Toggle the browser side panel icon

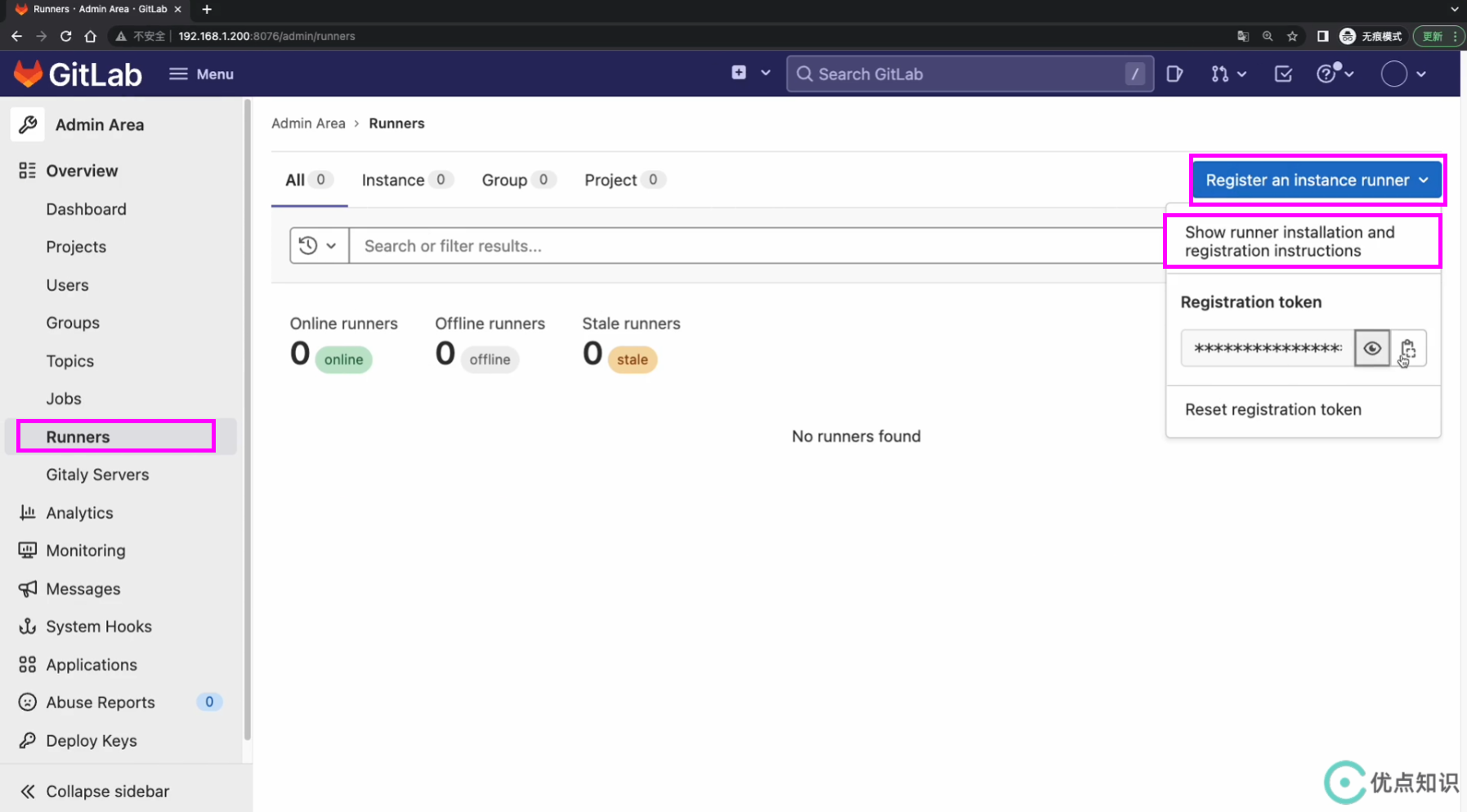pos(1322,36)
